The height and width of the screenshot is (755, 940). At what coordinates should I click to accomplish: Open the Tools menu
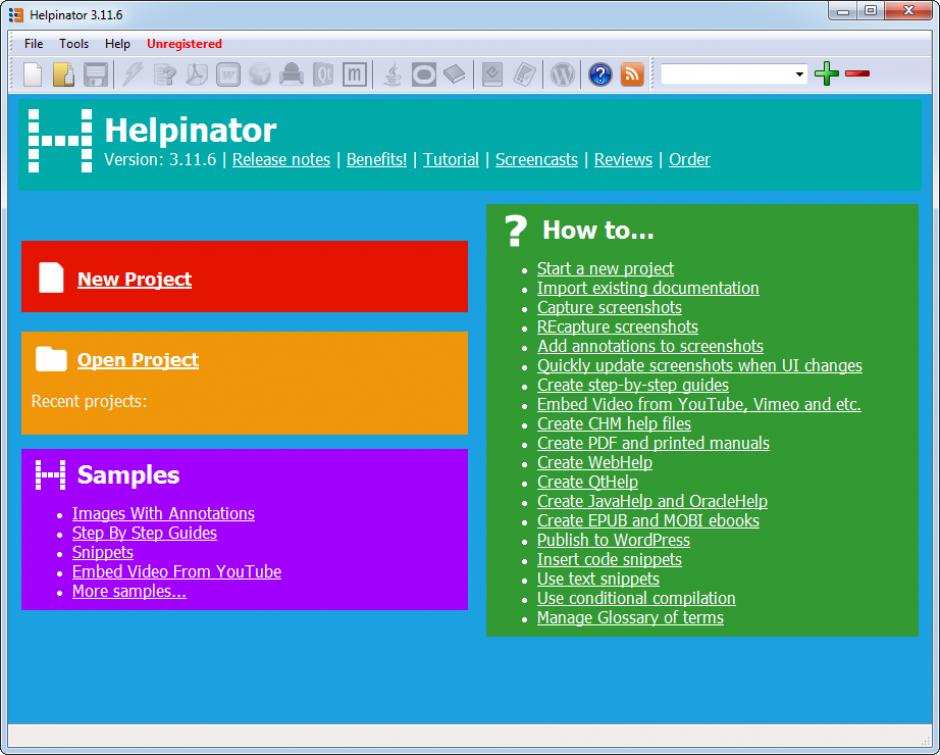[74, 44]
